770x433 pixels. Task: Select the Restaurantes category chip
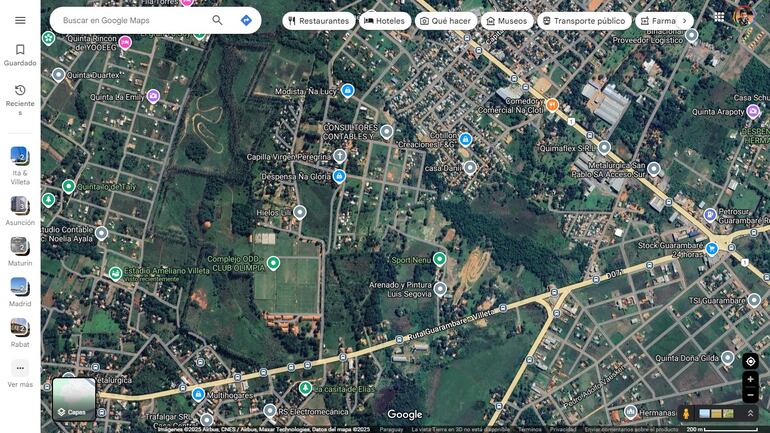click(318, 20)
